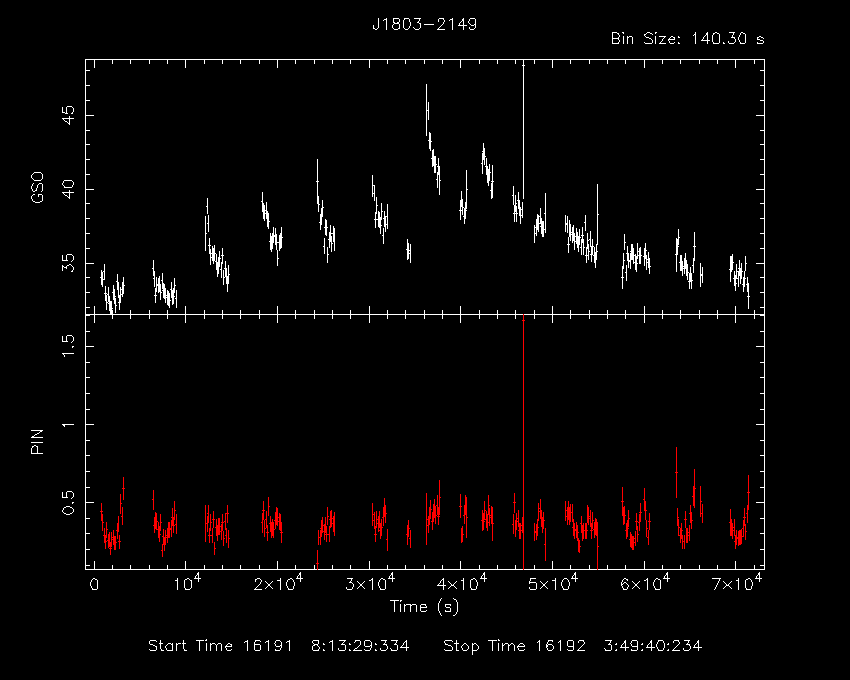Select the Bin Size: 140.30 s label
Image resolution: width=850 pixels, height=680 pixels.
[687, 39]
